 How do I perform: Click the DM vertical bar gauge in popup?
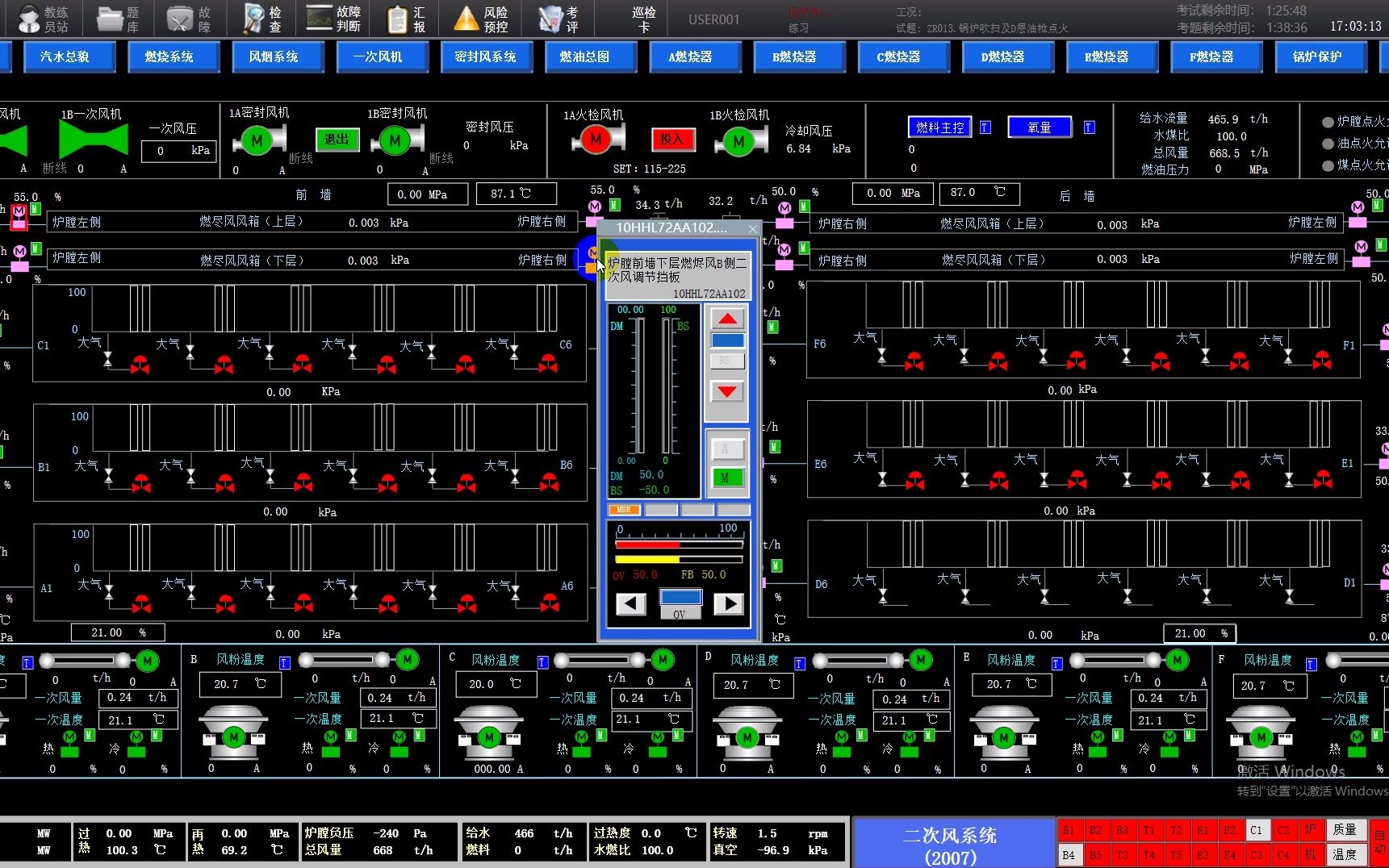639,386
